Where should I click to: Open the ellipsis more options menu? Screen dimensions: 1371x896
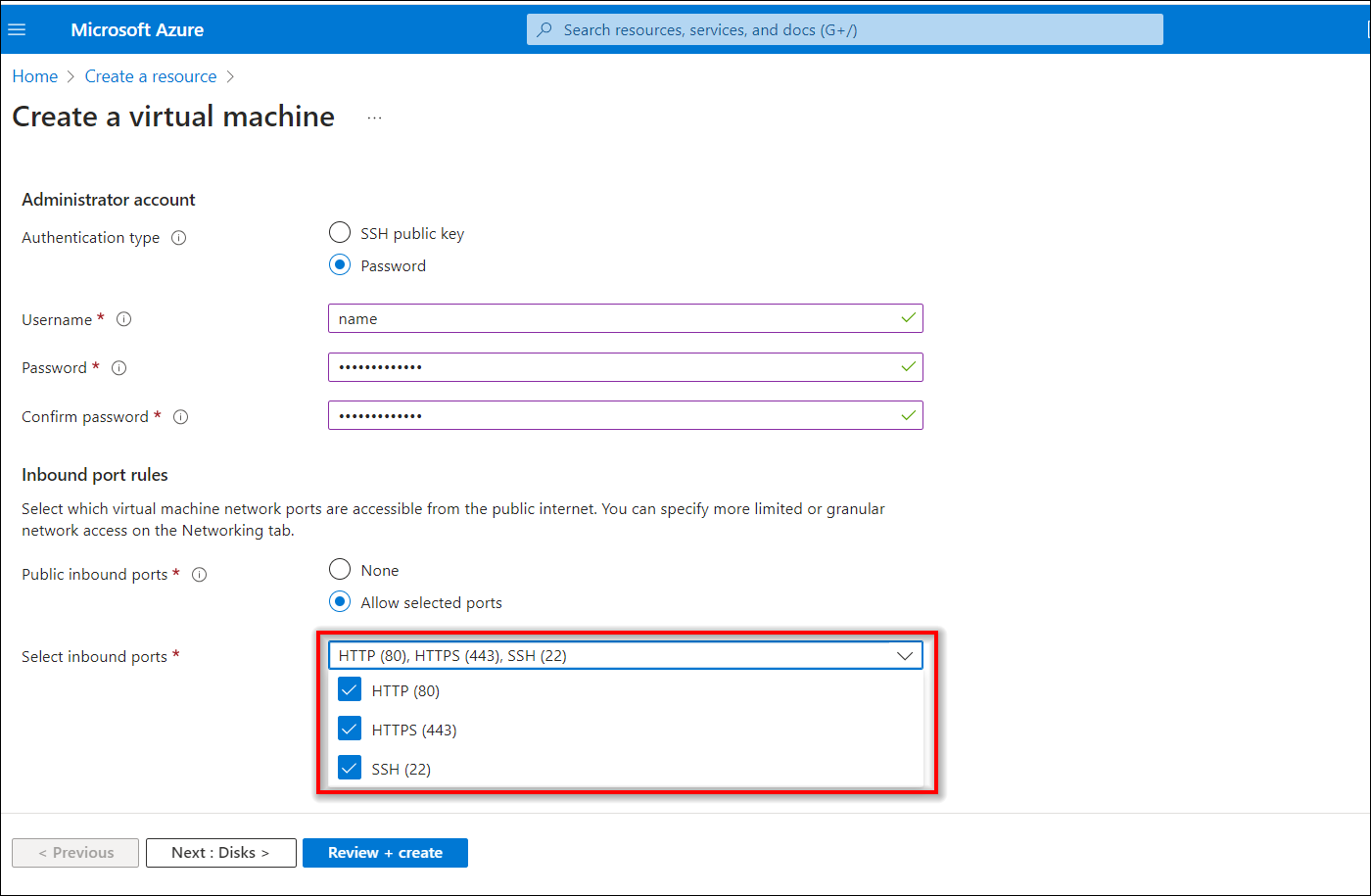[x=374, y=118]
